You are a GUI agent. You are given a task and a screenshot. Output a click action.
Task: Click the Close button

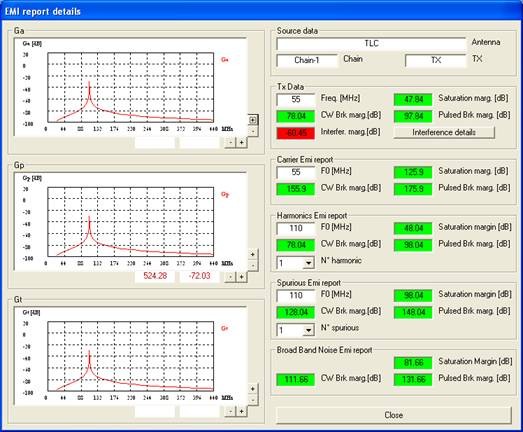coord(394,415)
